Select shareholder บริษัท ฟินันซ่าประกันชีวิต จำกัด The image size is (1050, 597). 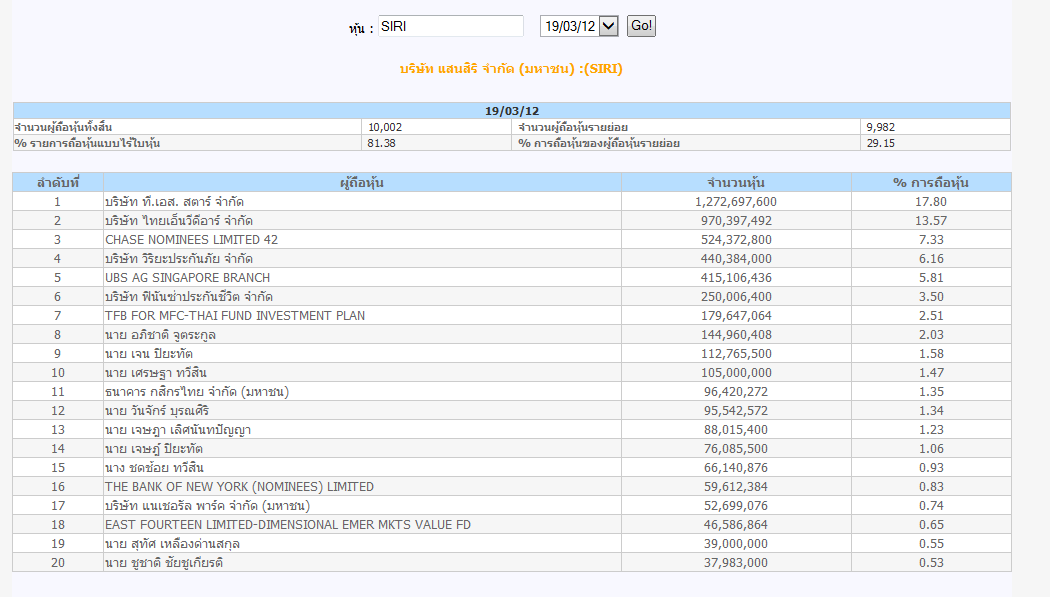point(189,297)
